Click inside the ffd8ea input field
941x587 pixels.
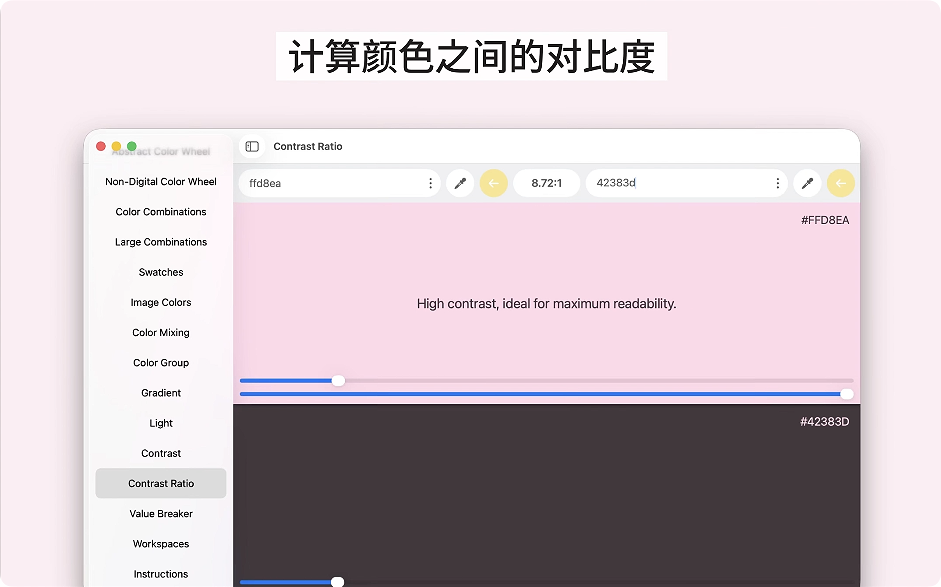point(330,183)
